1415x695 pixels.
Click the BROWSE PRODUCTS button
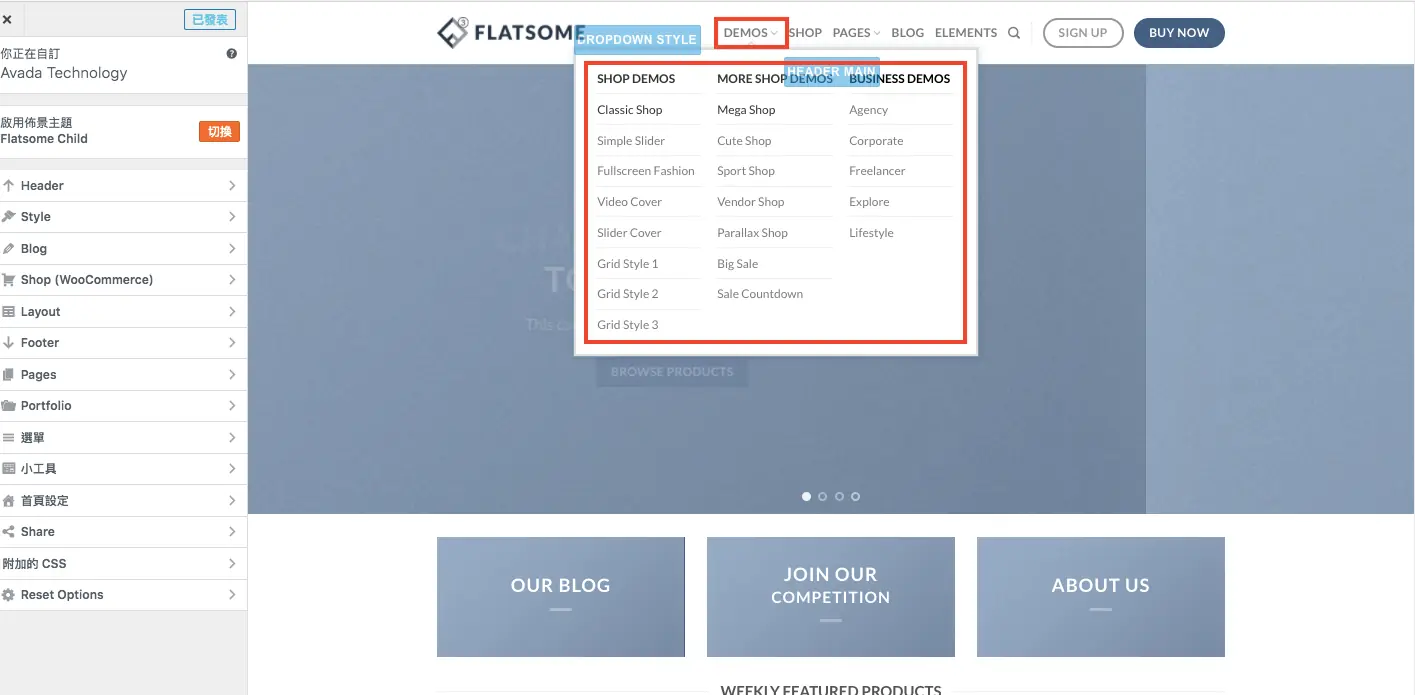pyautogui.click(x=672, y=372)
